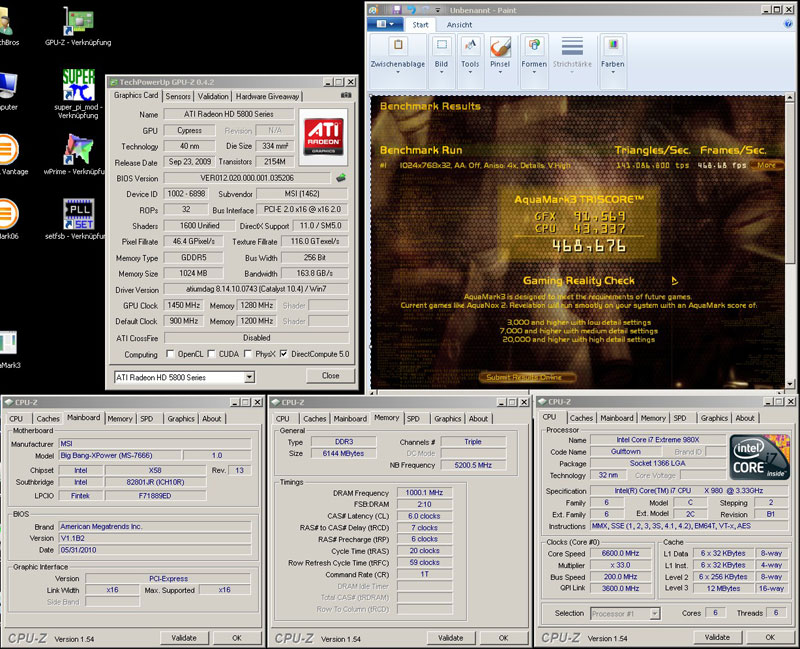Click the Paint palette icon in the title bar
This screenshot has height=649, width=800.
[x=373, y=10]
